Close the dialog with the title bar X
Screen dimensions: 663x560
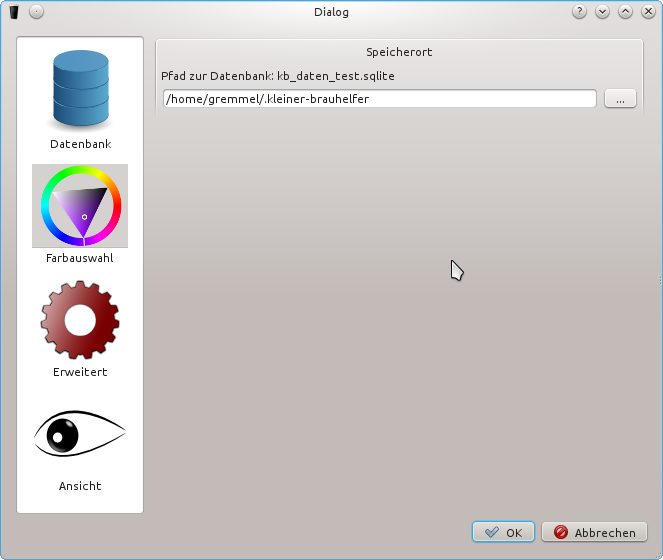pyautogui.click(x=648, y=12)
